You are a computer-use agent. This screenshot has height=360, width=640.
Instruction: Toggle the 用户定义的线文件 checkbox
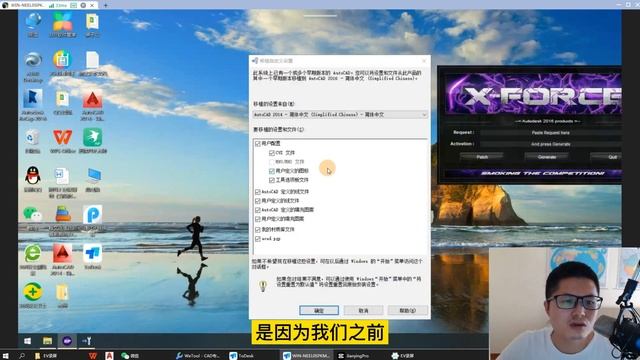click(258, 201)
